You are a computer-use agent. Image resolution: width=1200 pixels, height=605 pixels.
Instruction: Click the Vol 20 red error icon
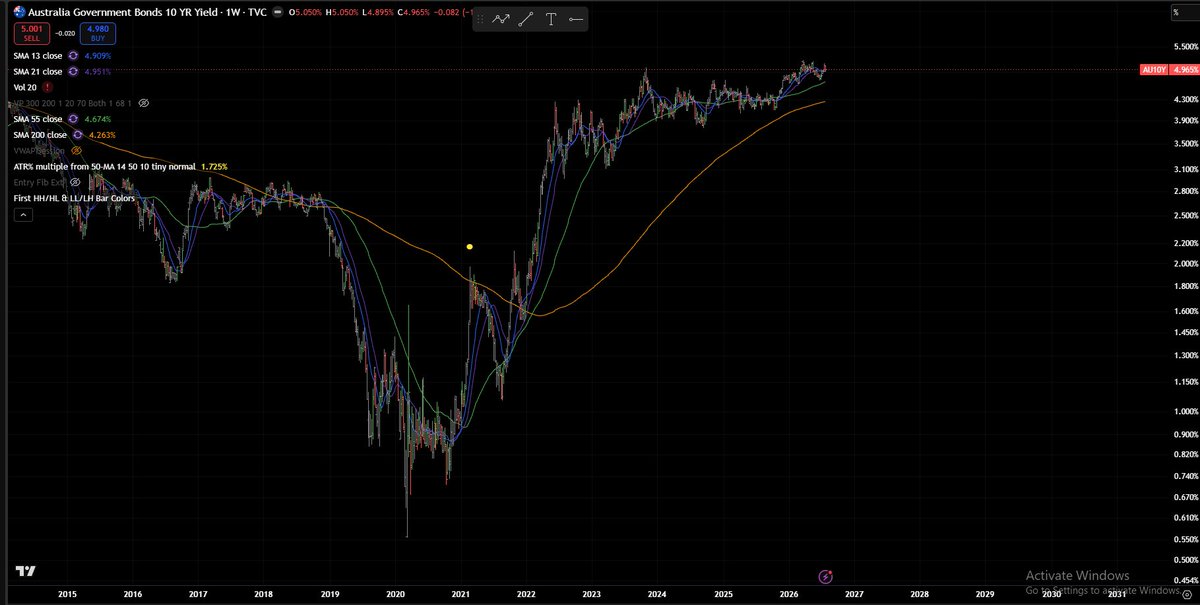coord(47,88)
